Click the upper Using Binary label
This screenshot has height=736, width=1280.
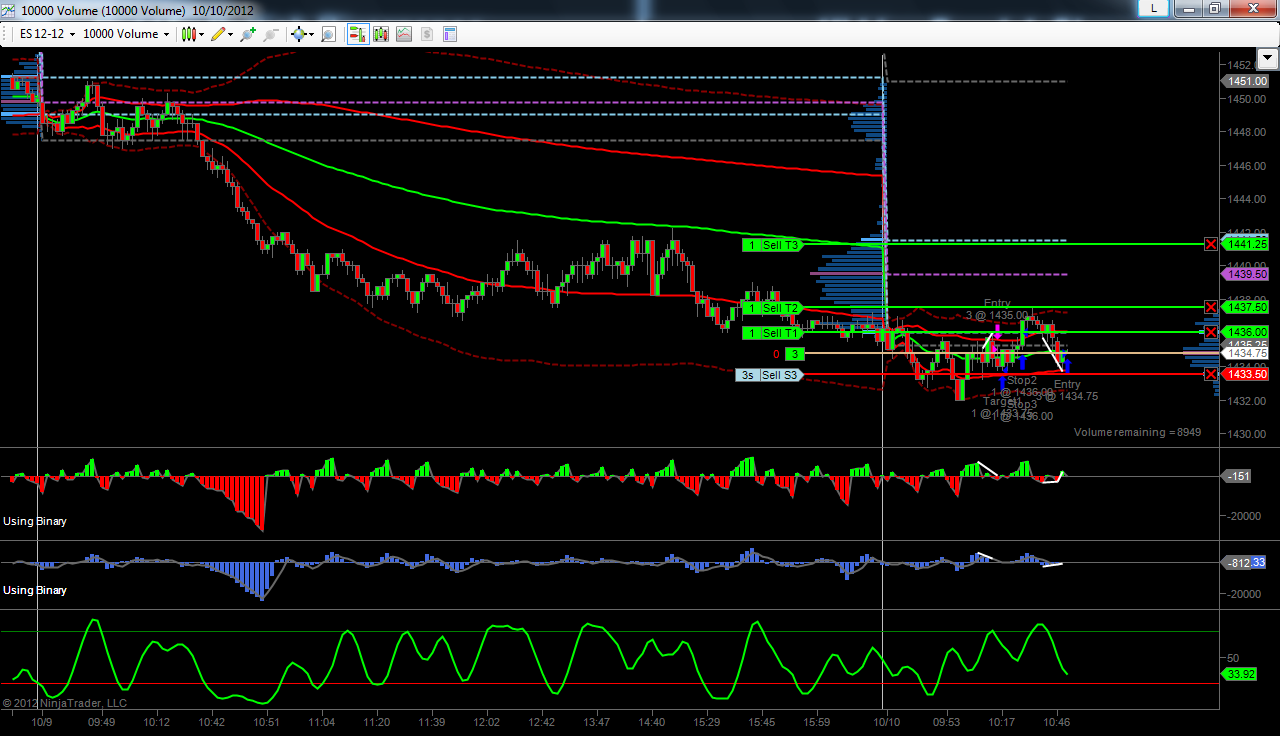coord(35,521)
